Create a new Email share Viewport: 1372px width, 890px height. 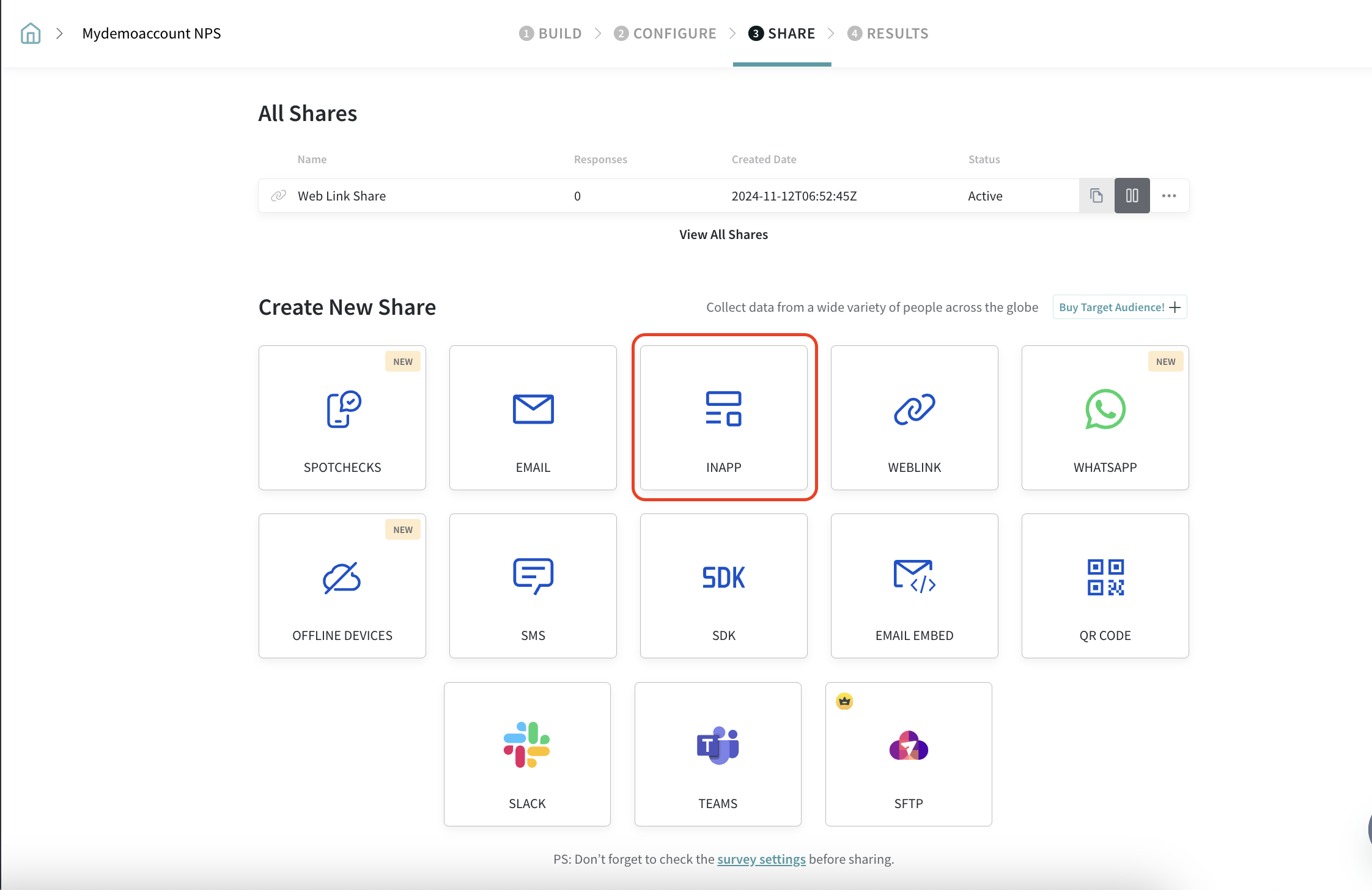[533, 417]
